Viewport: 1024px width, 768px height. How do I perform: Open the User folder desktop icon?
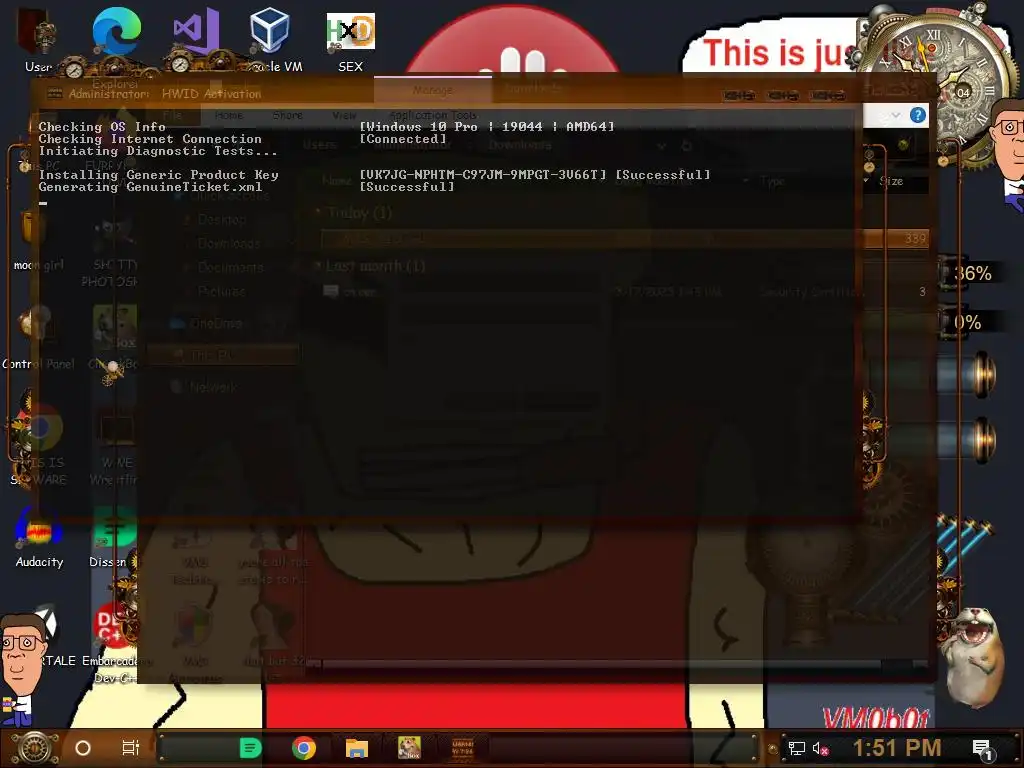click(38, 39)
